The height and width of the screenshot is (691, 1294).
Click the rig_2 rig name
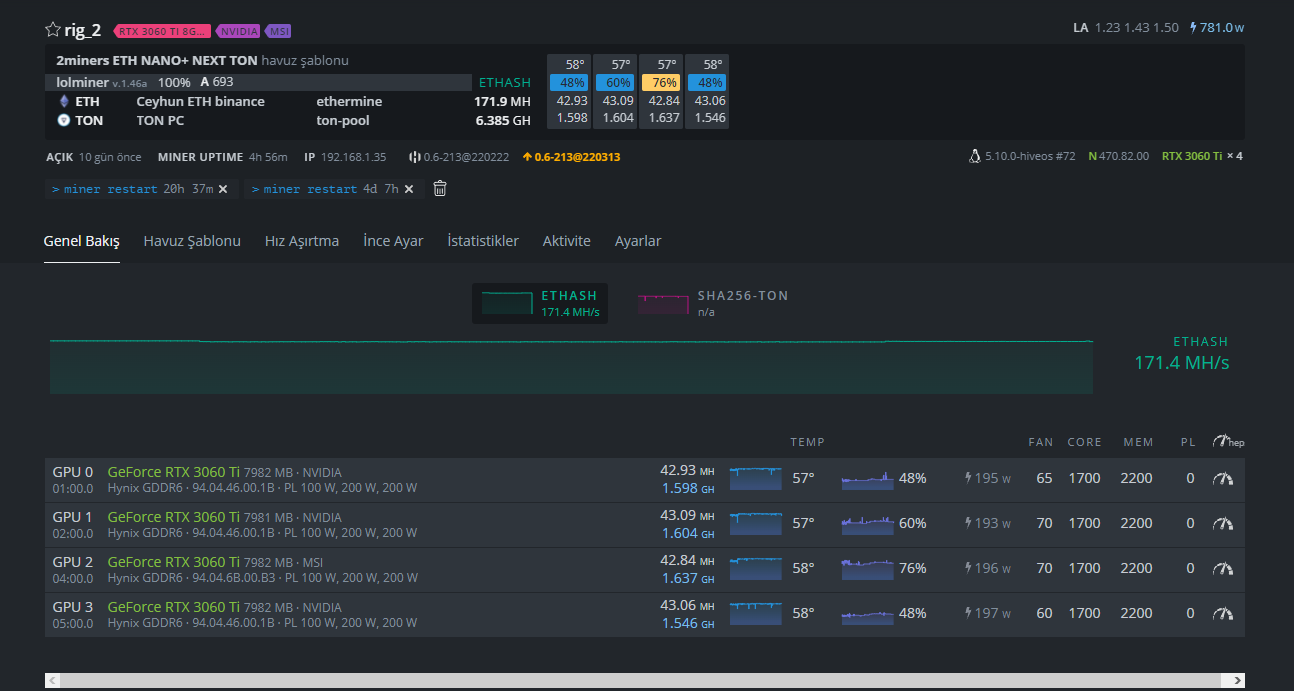coord(83,29)
